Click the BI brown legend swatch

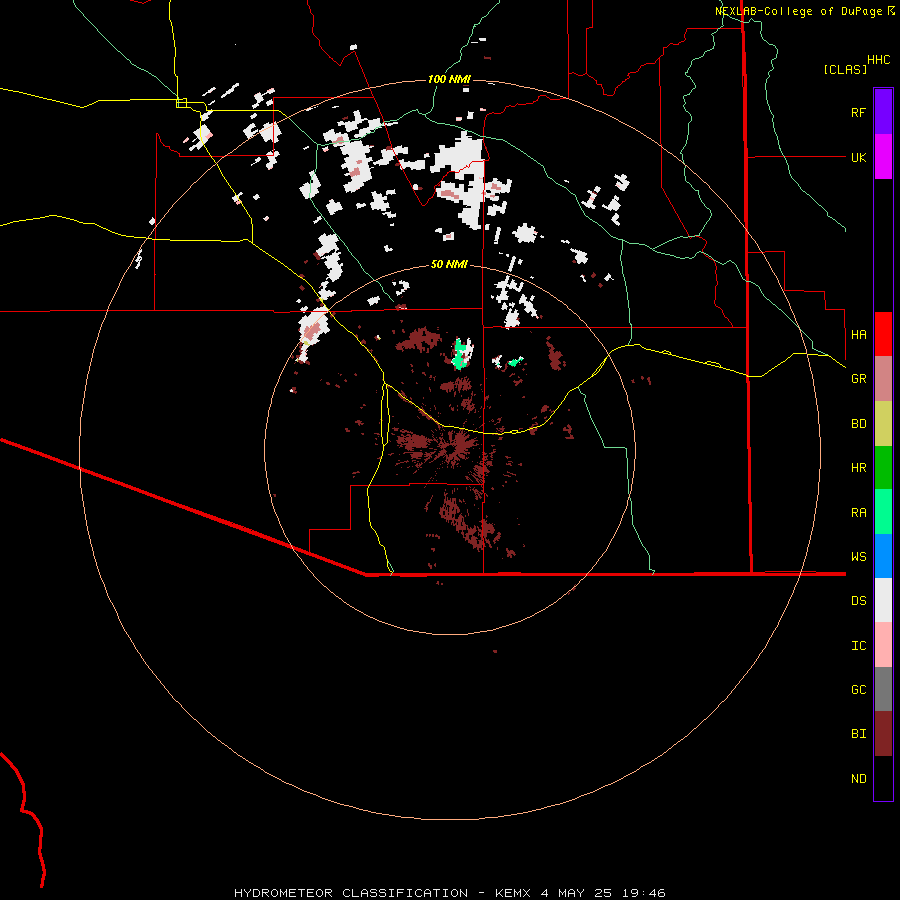(x=883, y=734)
